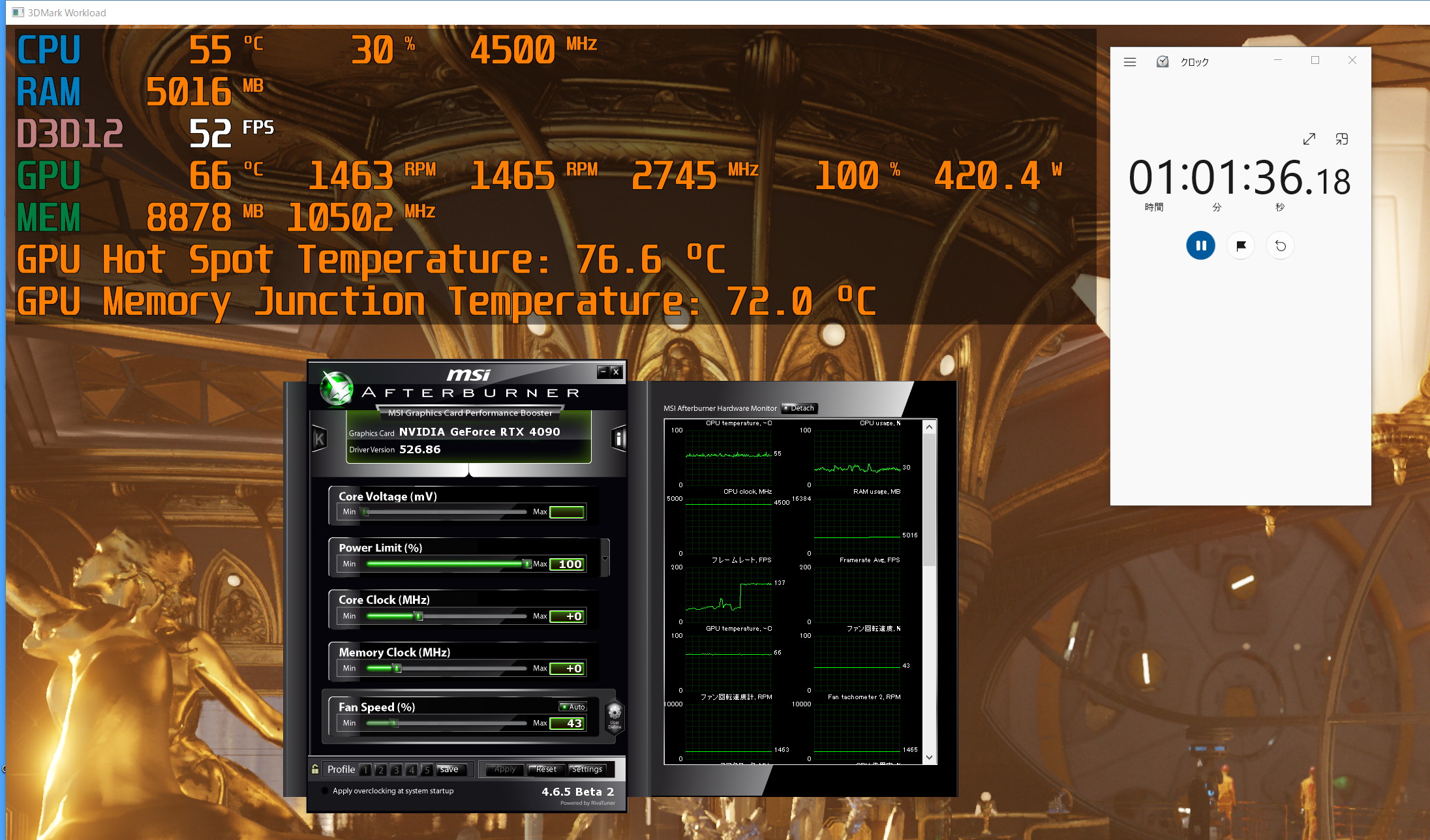Minimize the MSI Afterburner window
Screen dimensions: 1430x840
tap(603, 372)
